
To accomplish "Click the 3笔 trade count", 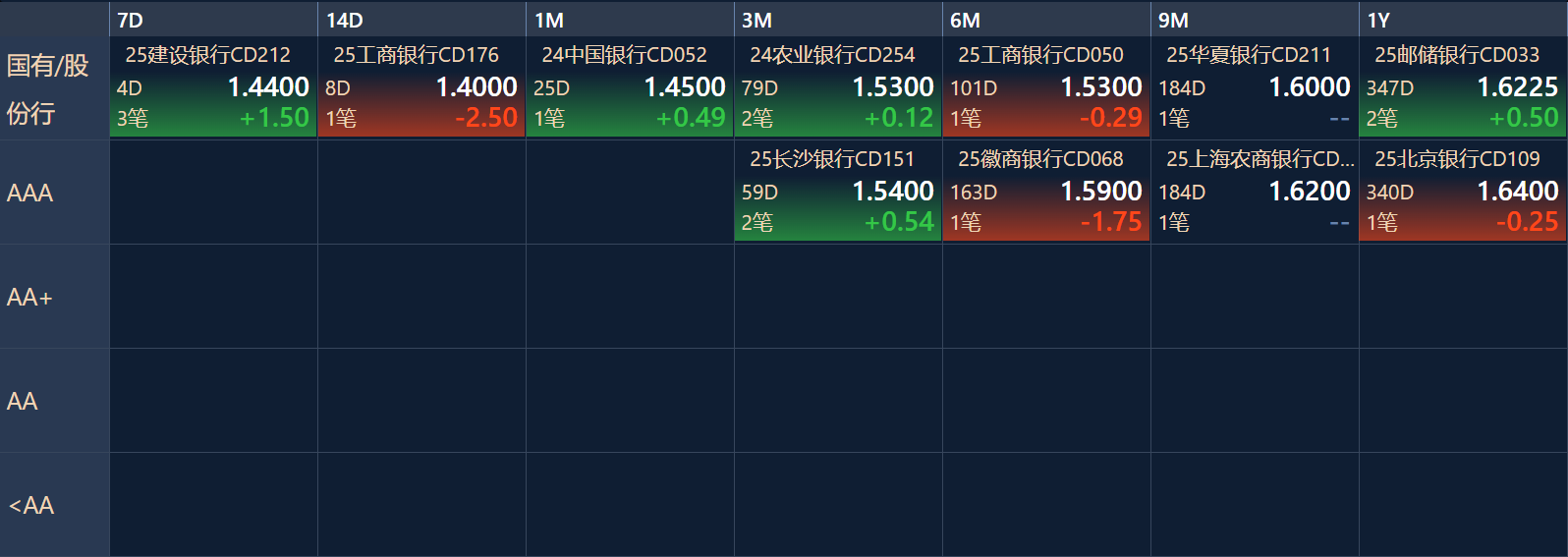I will [x=133, y=119].
